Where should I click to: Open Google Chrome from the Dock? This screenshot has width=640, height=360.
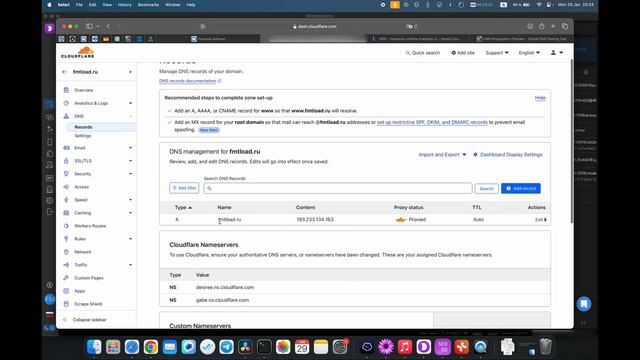point(151,347)
